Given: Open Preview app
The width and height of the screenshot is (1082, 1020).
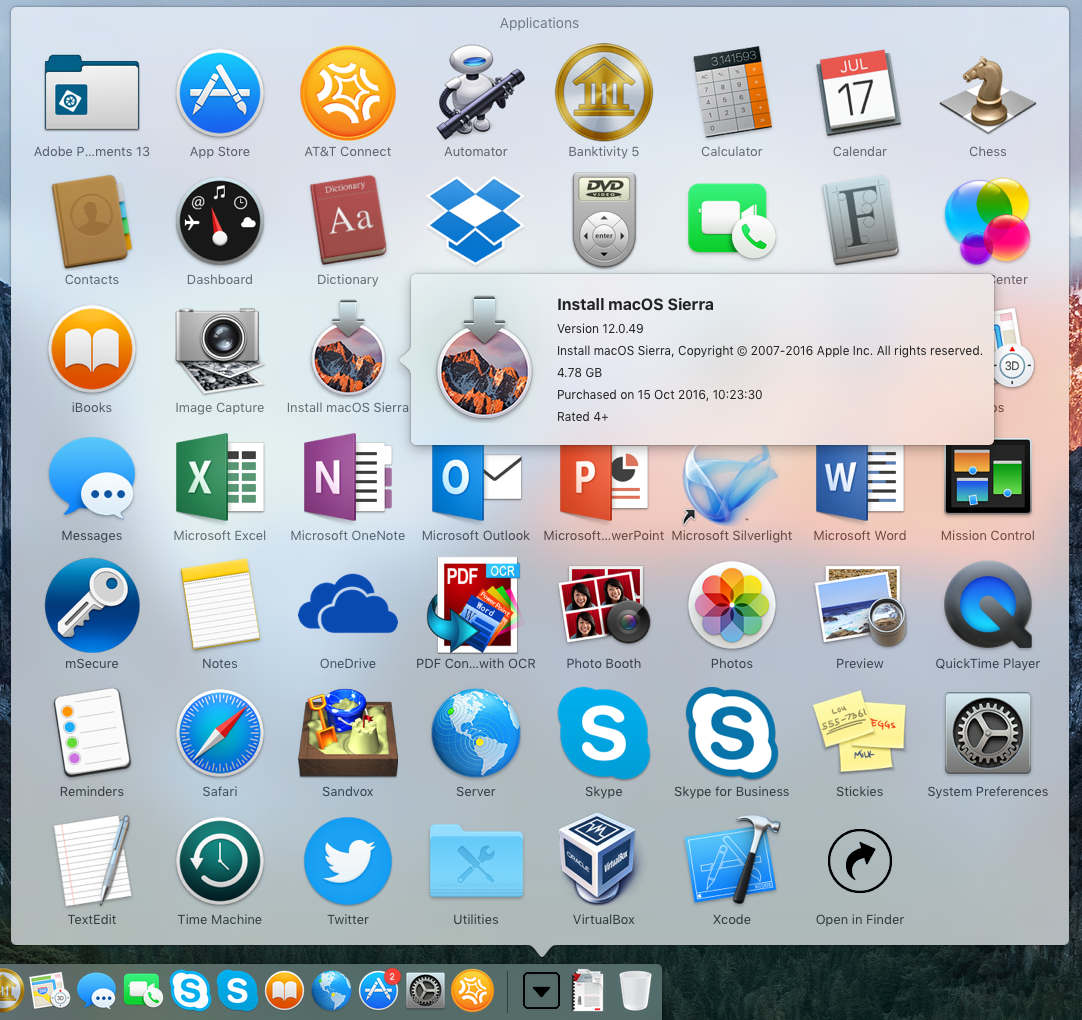Looking at the screenshot, I should [860, 605].
